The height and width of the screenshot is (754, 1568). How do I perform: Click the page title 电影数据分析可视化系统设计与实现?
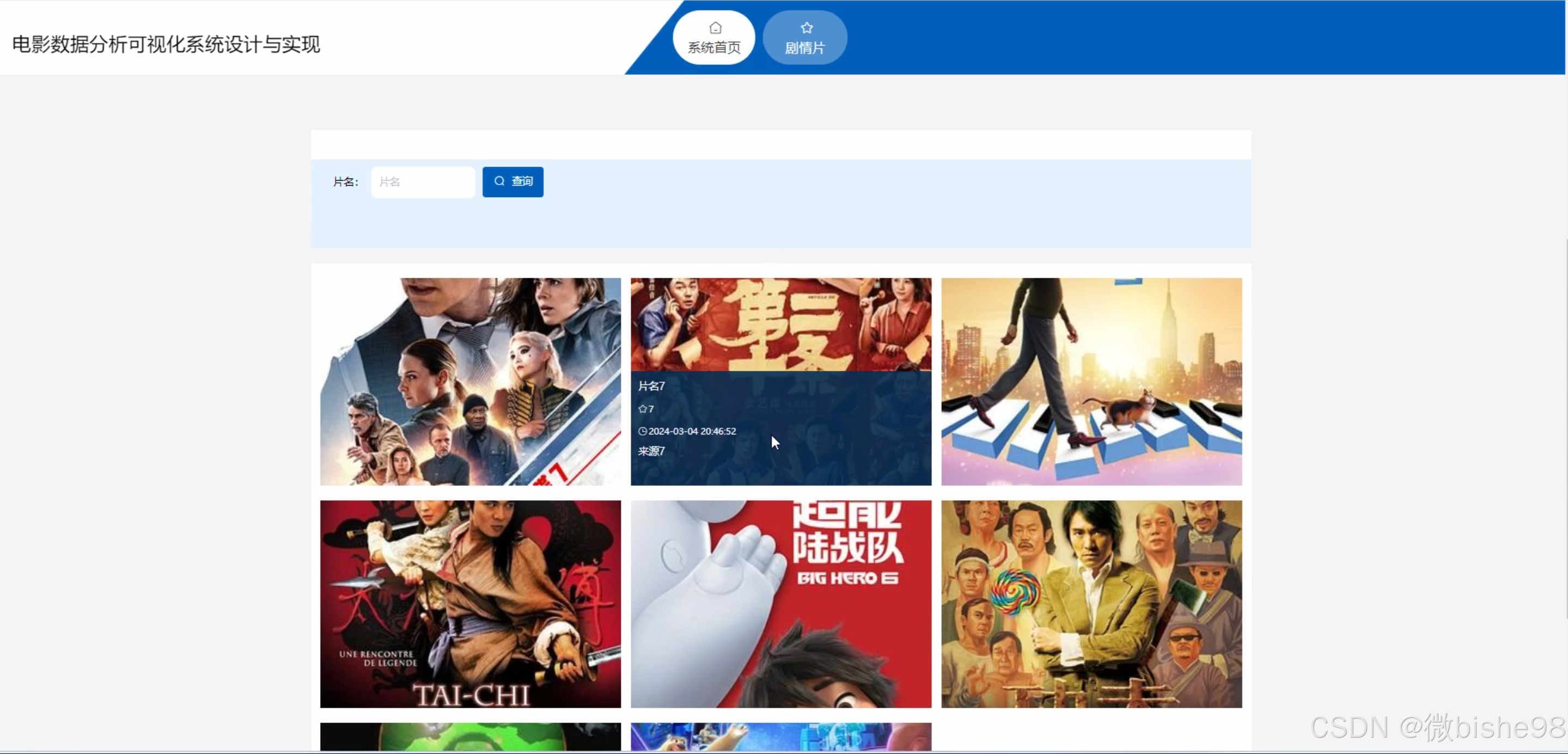point(166,45)
